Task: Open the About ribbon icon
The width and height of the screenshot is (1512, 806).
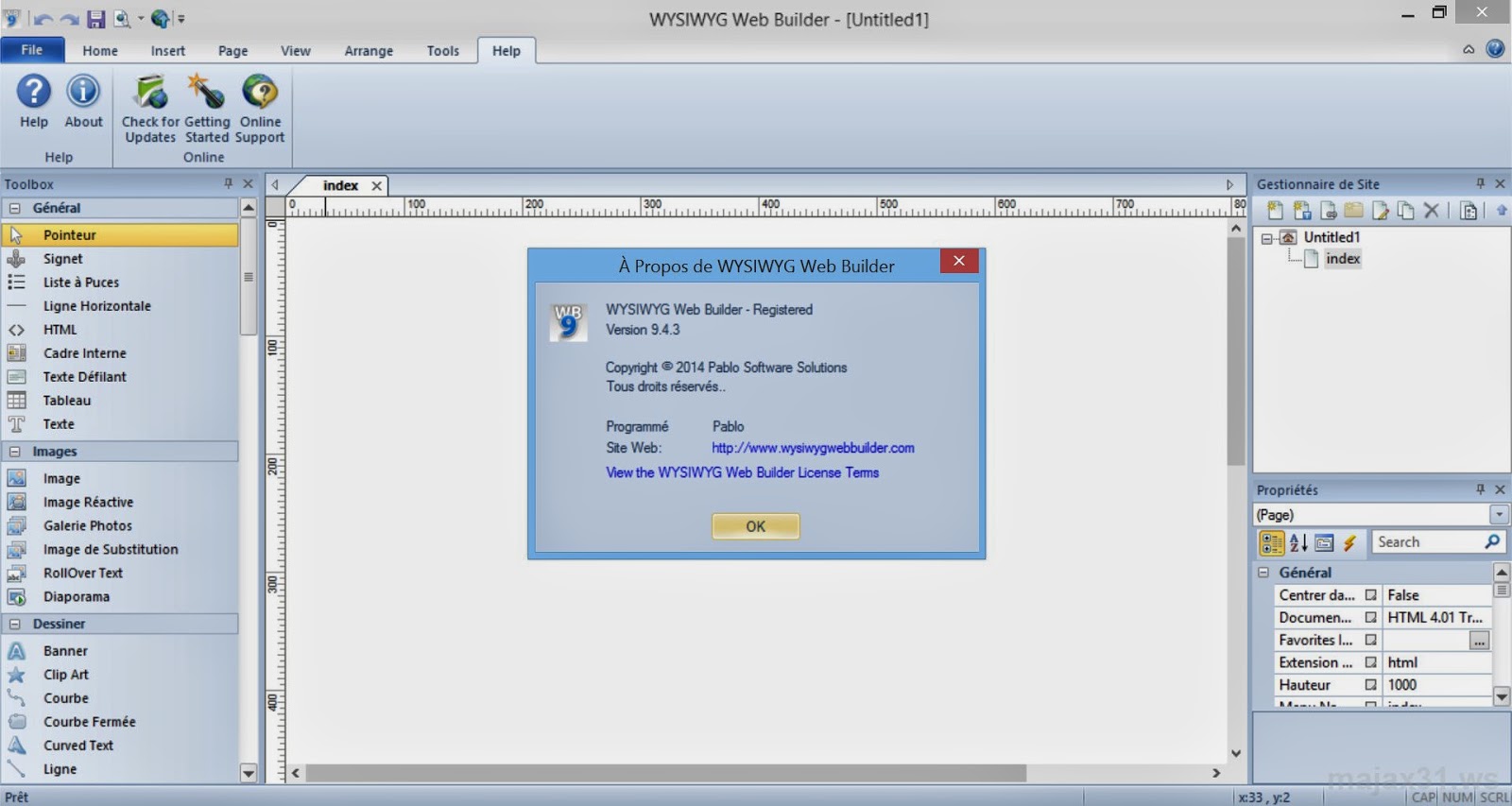Action: click(83, 92)
